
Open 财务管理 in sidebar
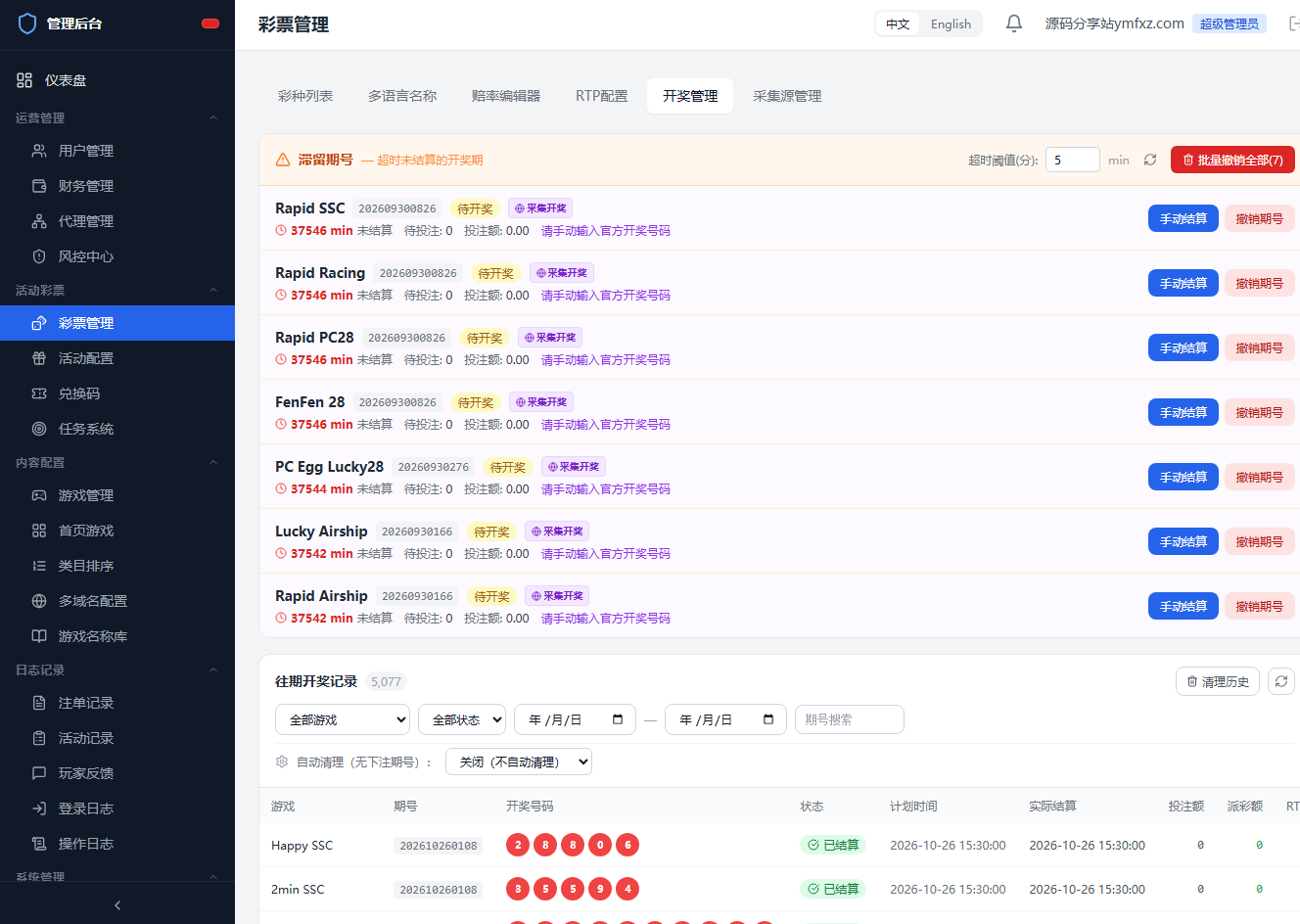(x=117, y=186)
